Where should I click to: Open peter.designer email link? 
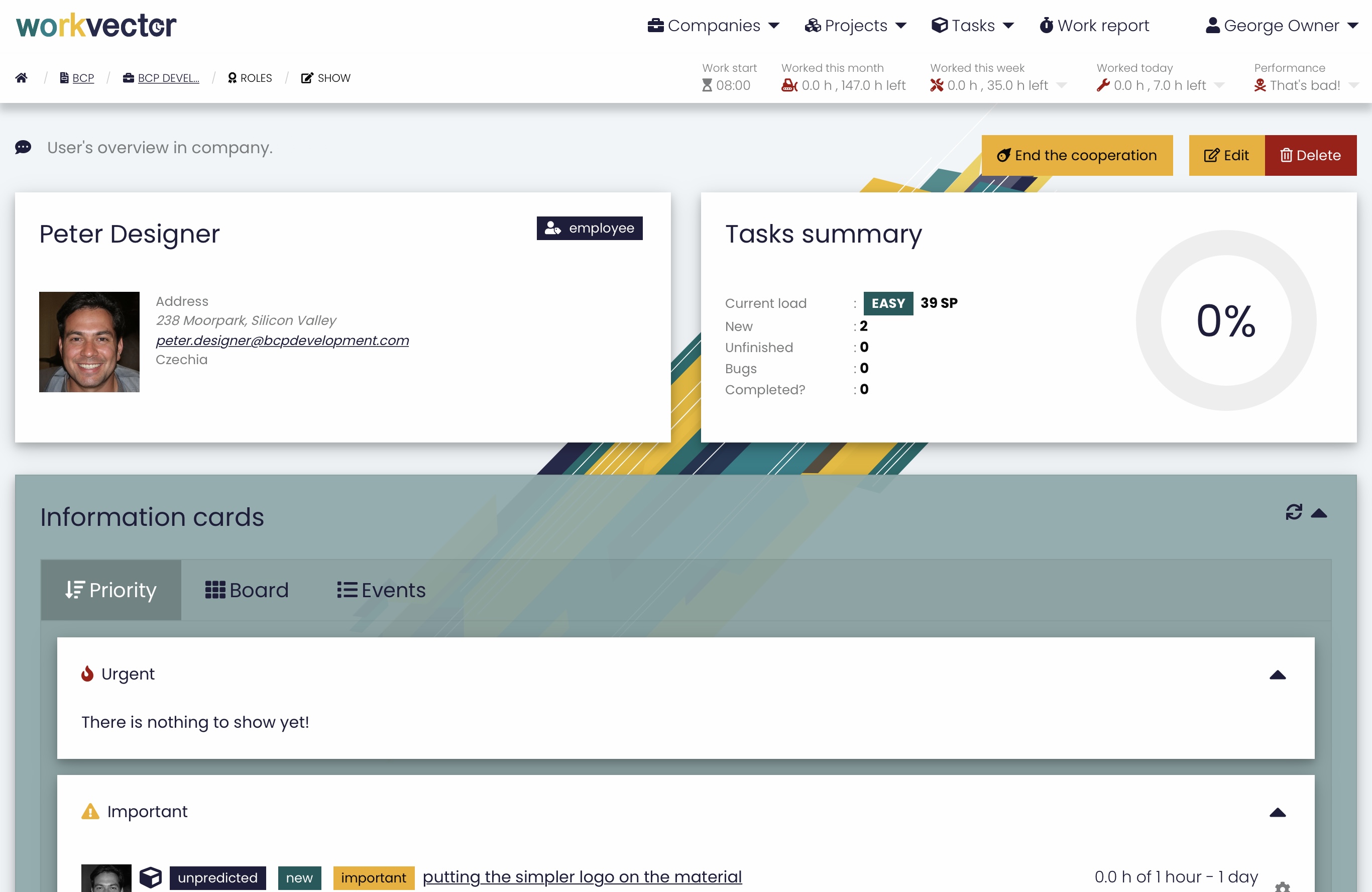tap(282, 340)
